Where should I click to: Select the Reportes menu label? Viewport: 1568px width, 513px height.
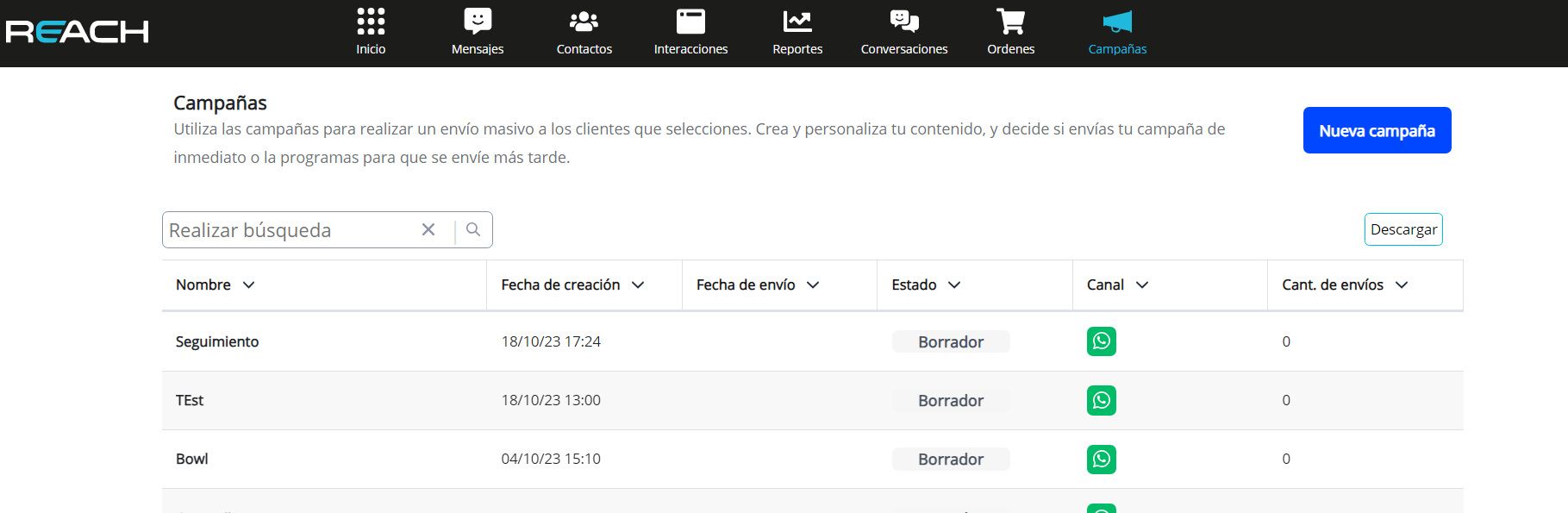click(x=797, y=49)
